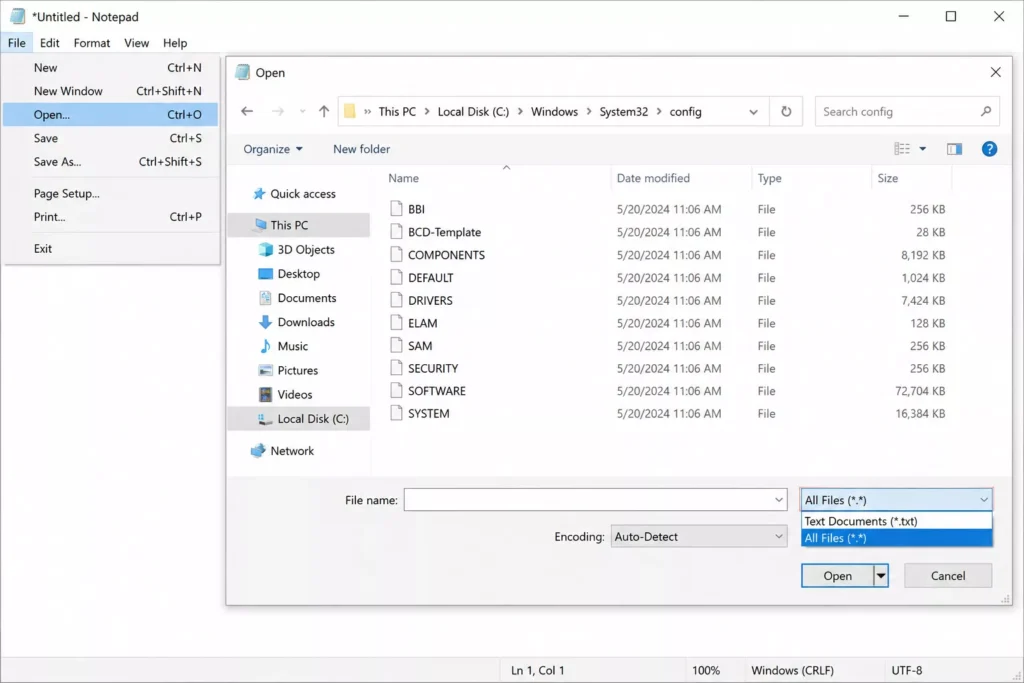The height and width of the screenshot is (683, 1024).
Task: Click the BBI file icon
Action: coord(396,209)
